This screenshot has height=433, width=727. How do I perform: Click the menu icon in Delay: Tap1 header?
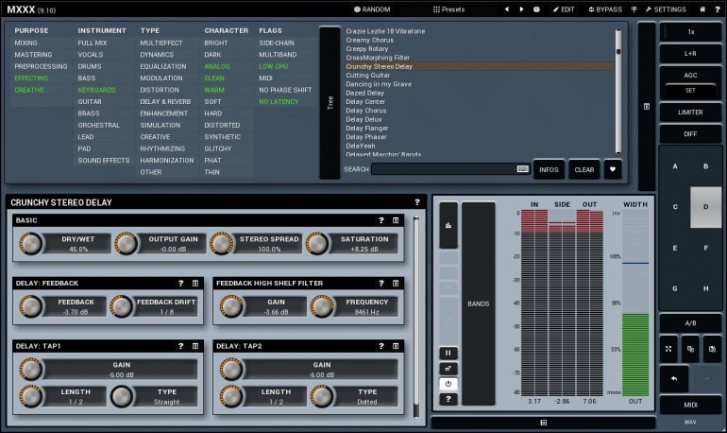(195, 346)
